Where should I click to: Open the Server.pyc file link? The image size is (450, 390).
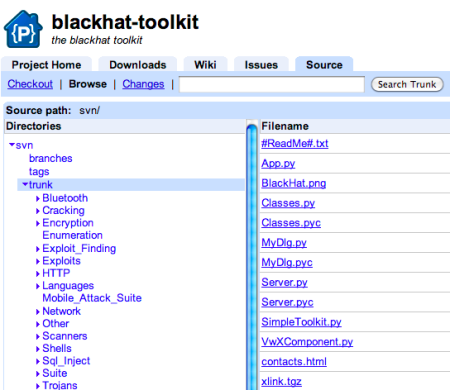[287, 302]
